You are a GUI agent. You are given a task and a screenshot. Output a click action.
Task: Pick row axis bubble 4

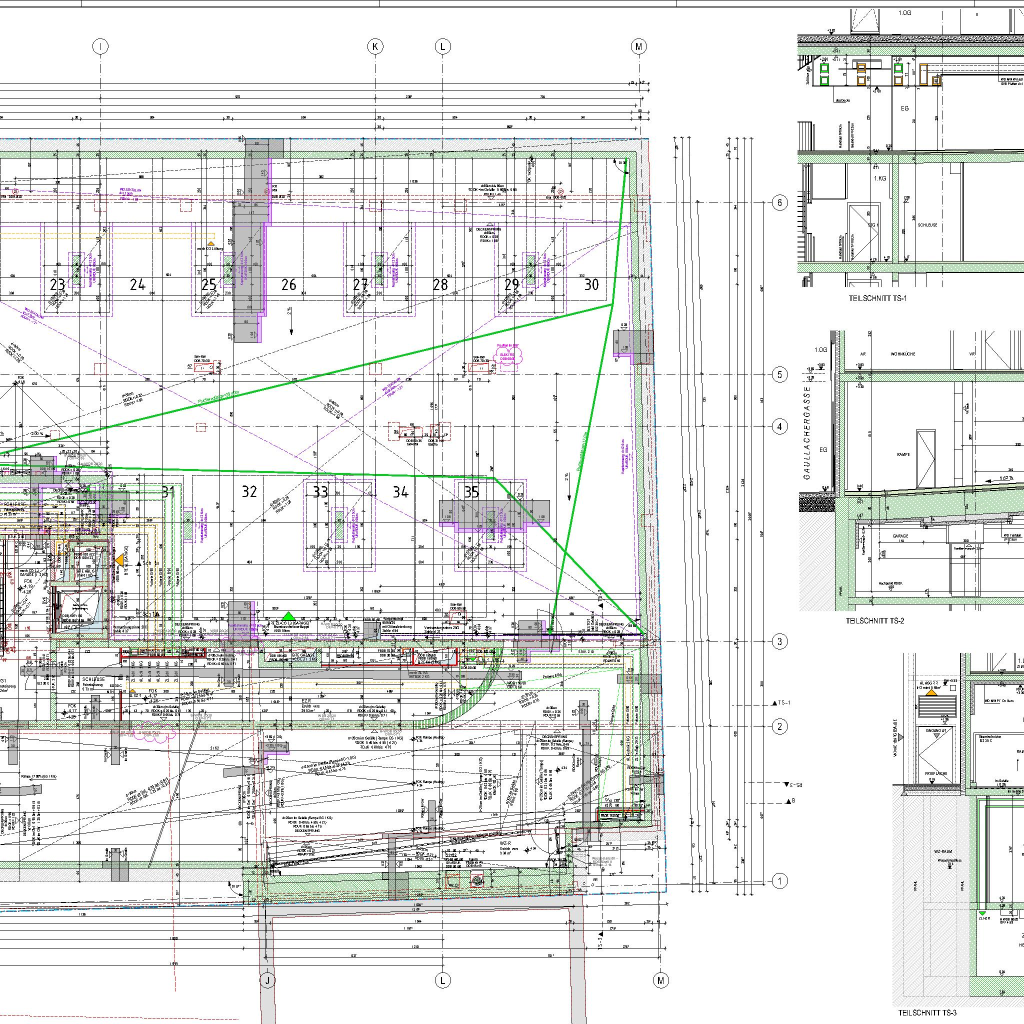780,427
